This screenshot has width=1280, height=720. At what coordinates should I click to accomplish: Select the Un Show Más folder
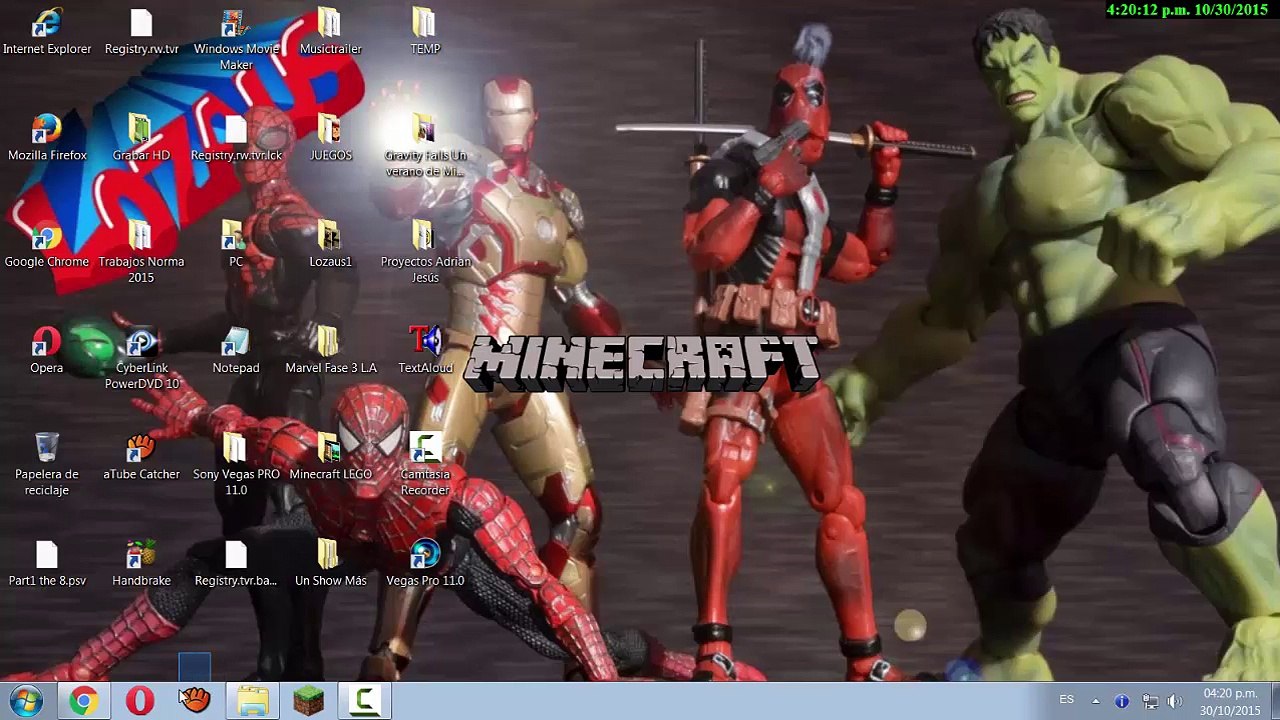[x=330, y=564]
